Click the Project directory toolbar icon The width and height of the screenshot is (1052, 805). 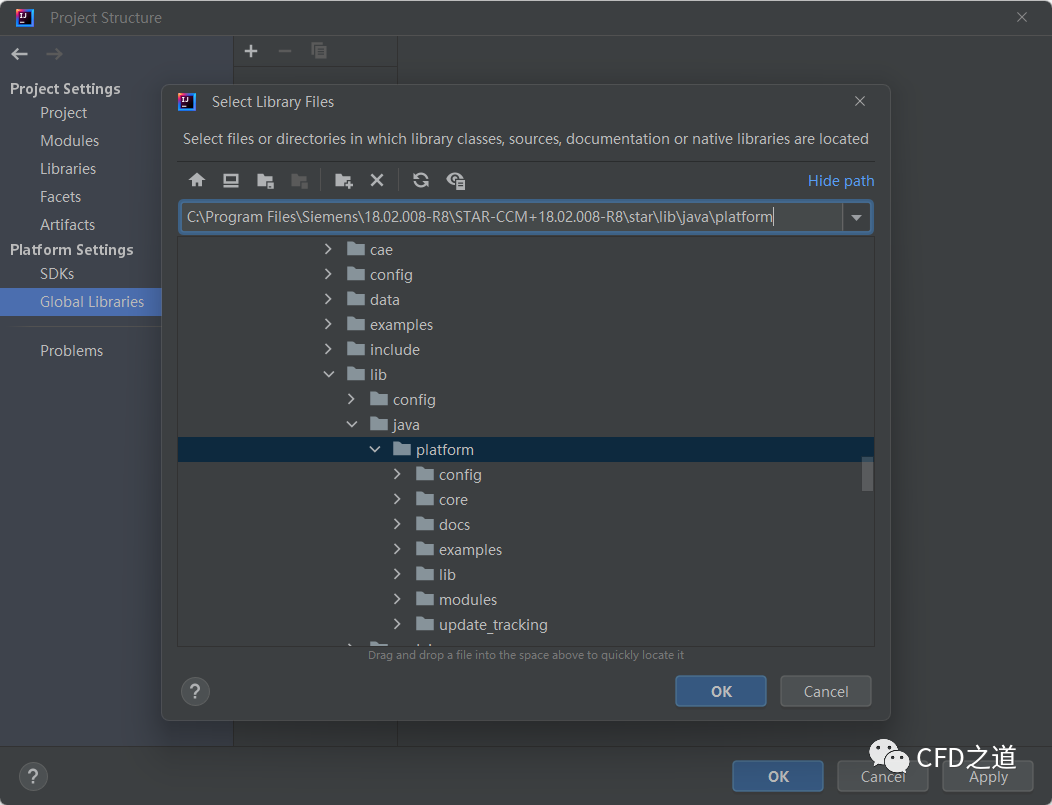pyautogui.click(x=265, y=180)
